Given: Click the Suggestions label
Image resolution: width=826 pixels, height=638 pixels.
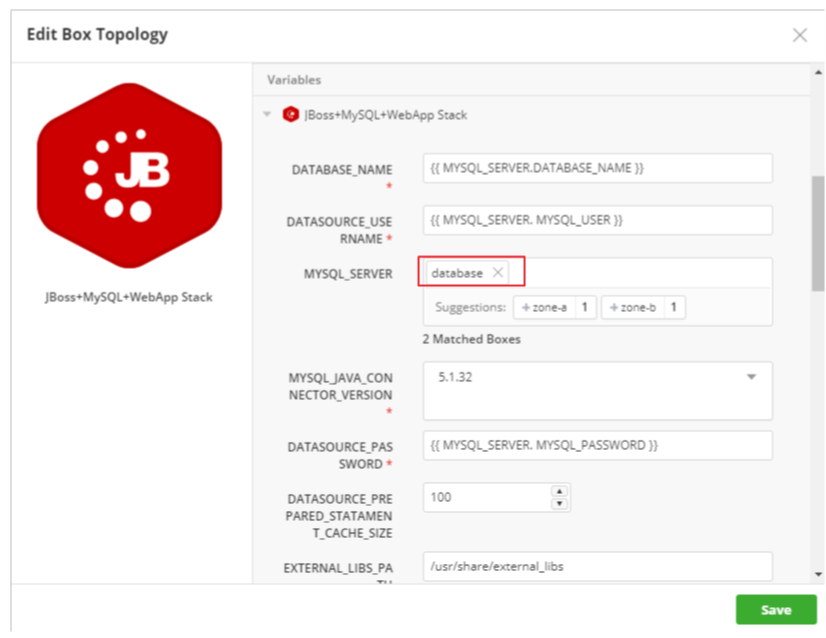Looking at the screenshot, I should pos(470,307).
